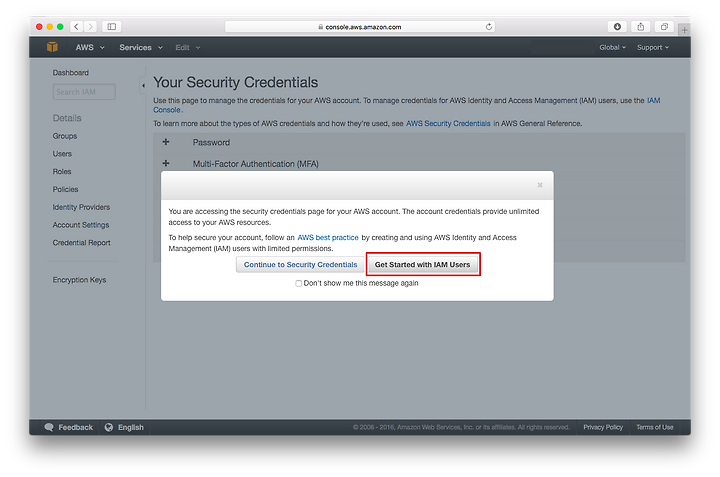Click Continue to Security Credentials button
Image resolution: width=720 pixels, height=477 pixels.
pyautogui.click(x=300, y=264)
